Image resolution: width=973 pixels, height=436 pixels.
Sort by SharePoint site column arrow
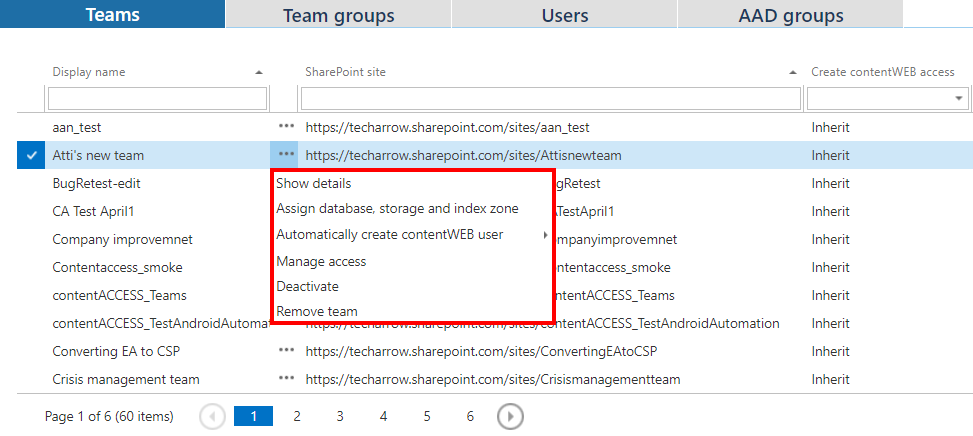pyautogui.click(x=792, y=73)
